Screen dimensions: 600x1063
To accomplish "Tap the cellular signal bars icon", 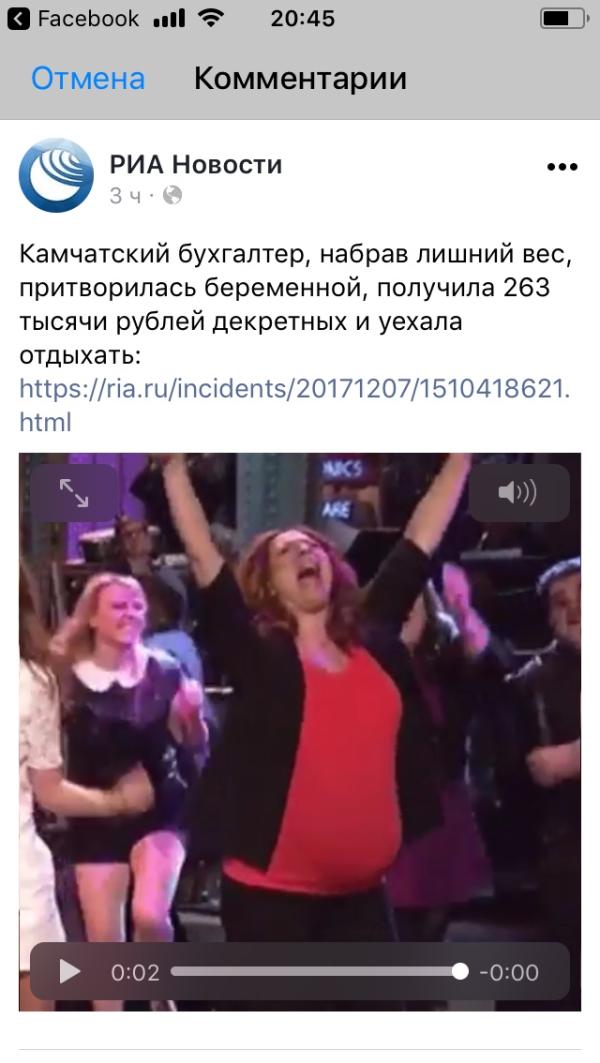I will 169,19.
